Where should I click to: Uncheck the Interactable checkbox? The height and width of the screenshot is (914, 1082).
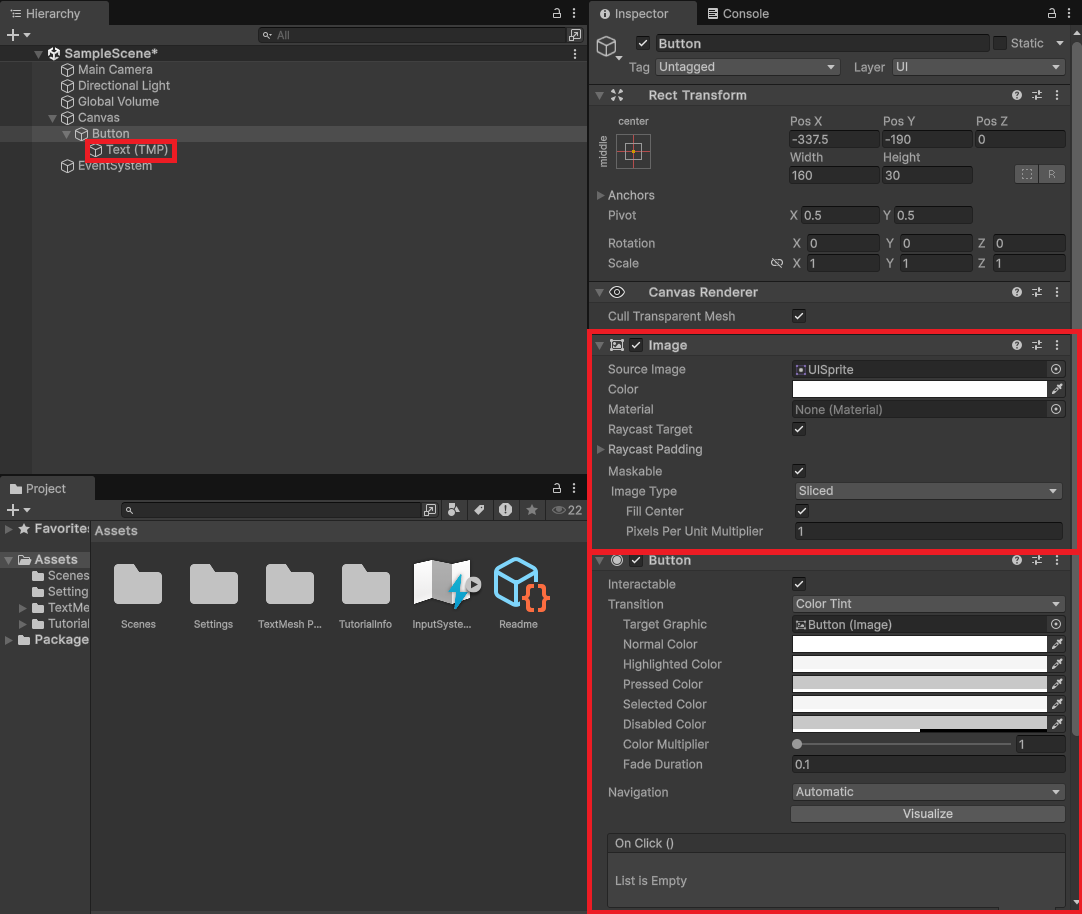[x=799, y=584]
